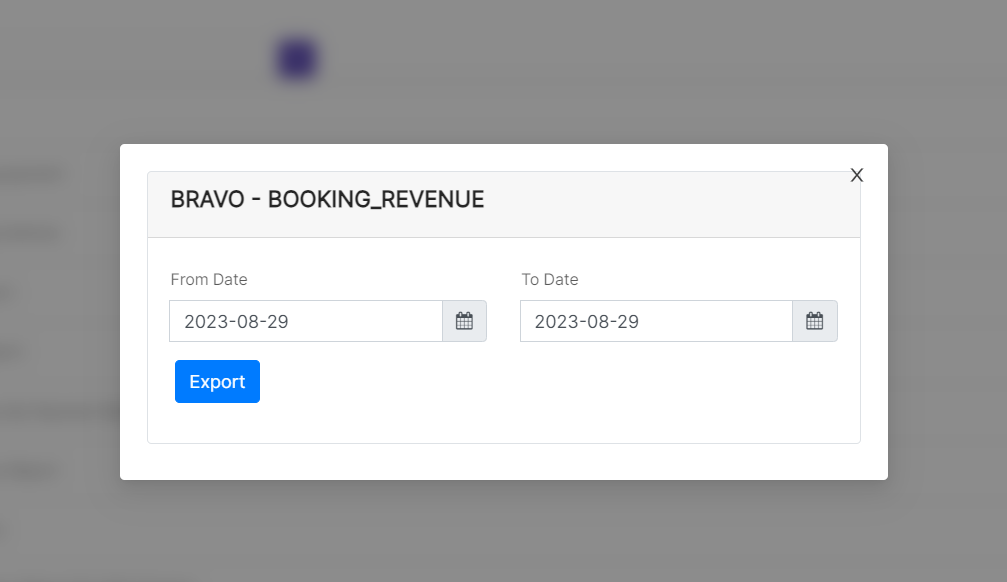Open the To Date calendar picker icon
1007x582 pixels.
814,321
